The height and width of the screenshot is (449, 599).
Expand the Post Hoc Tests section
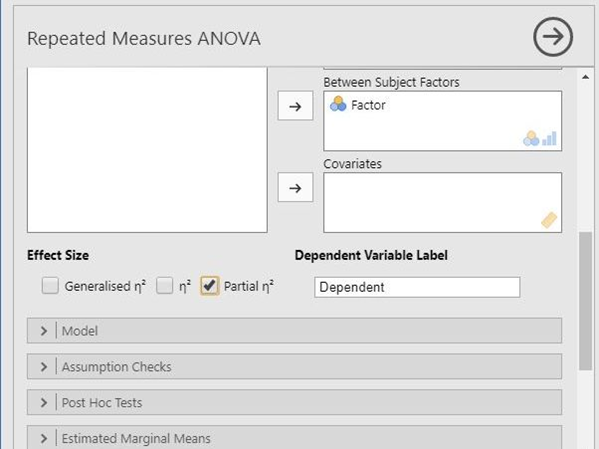(x=294, y=402)
